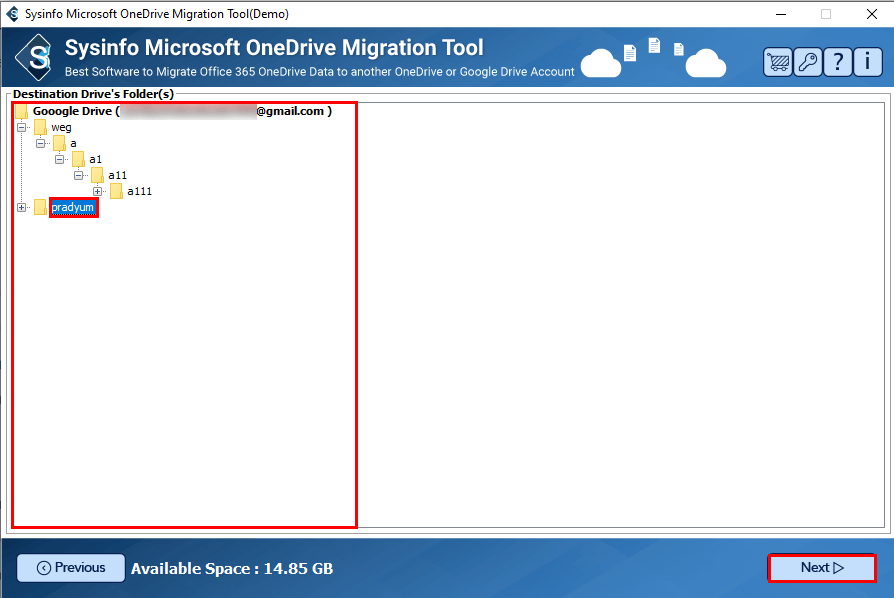Click the folder icon beside a1

click(x=79, y=159)
